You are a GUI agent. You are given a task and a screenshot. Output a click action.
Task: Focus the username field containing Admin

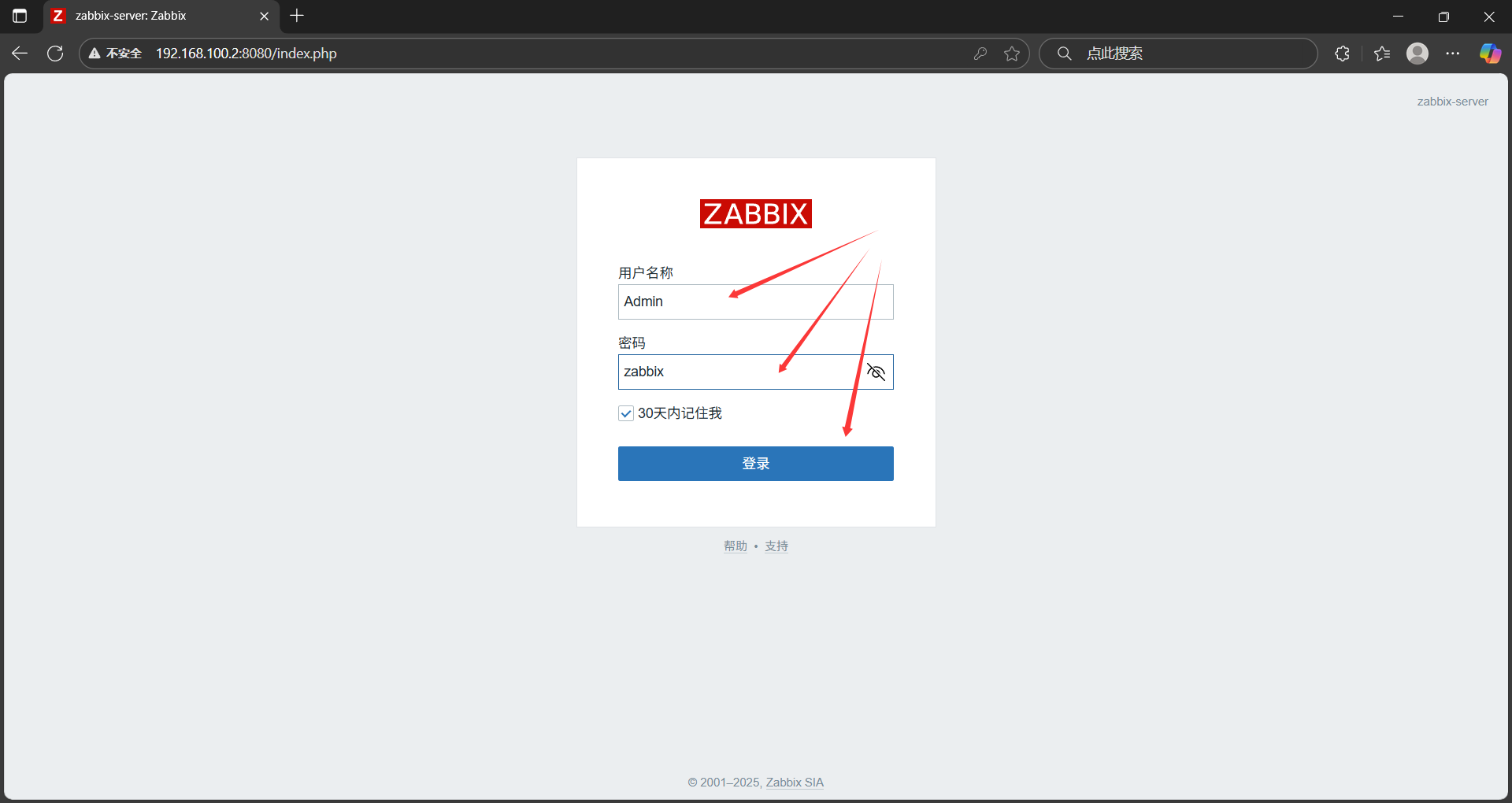[x=756, y=302]
